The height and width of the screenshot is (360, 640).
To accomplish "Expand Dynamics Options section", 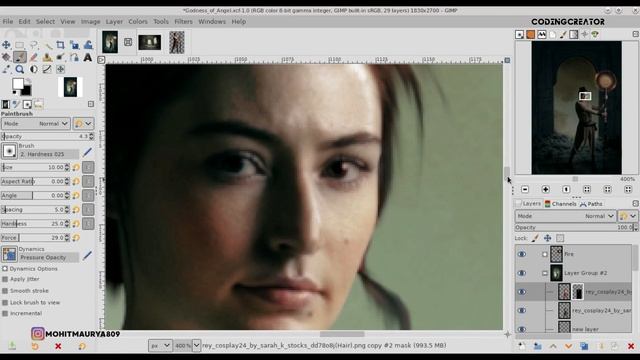I will (x=5, y=269).
